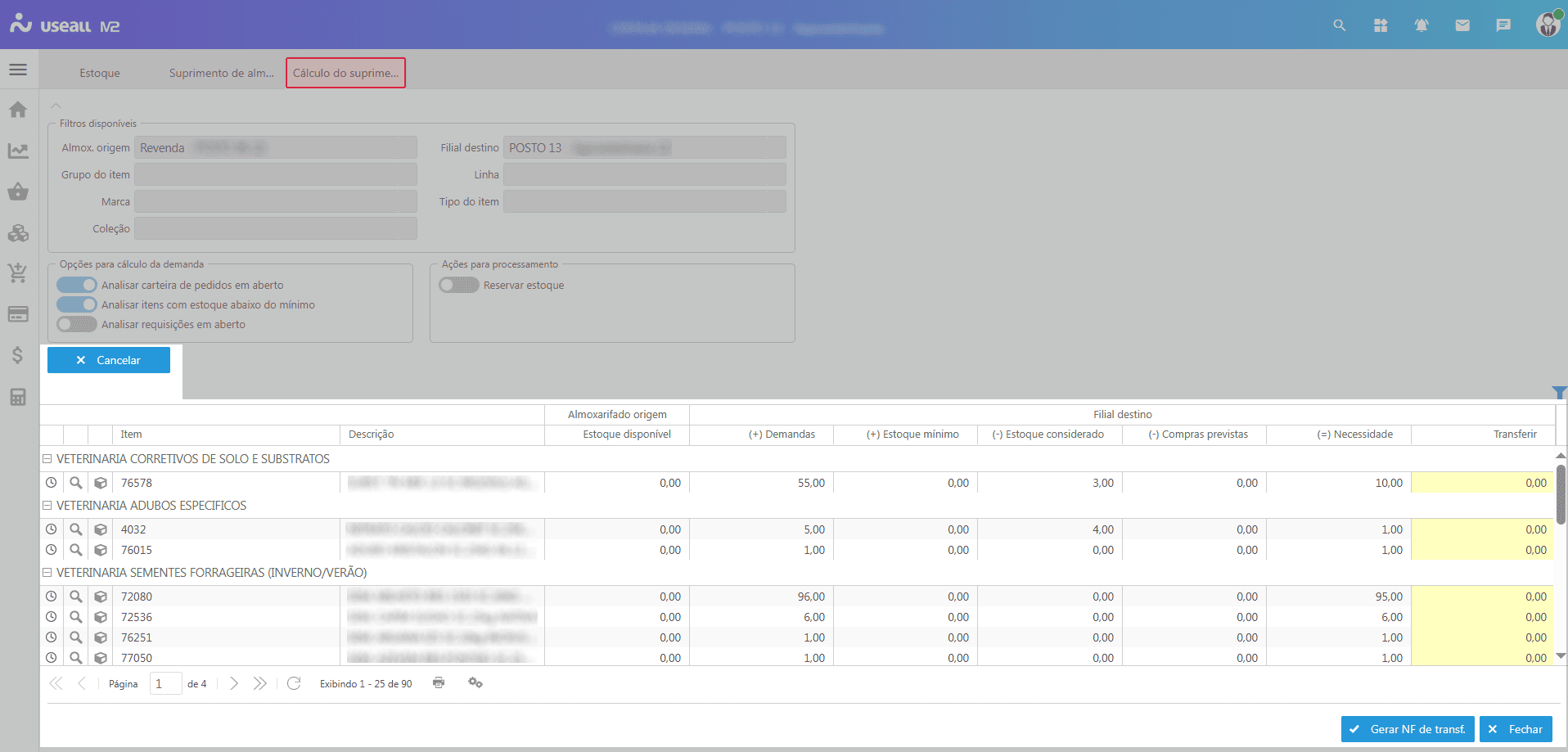This screenshot has width=1568, height=752.
Task: Sort by Item column header
Action: (x=226, y=435)
